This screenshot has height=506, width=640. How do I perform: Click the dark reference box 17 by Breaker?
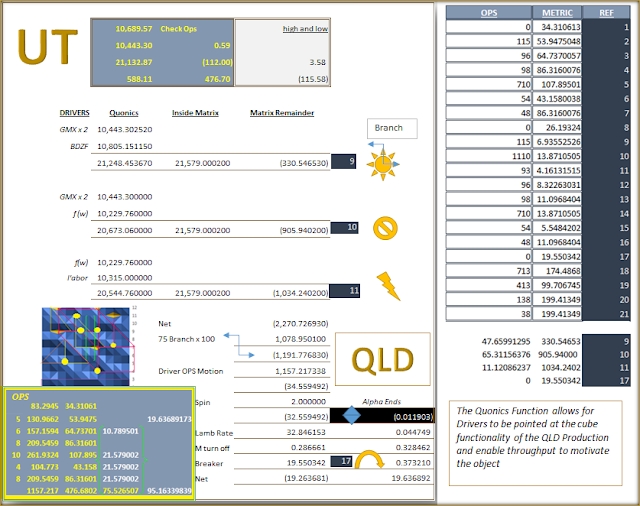coord(341,461)
